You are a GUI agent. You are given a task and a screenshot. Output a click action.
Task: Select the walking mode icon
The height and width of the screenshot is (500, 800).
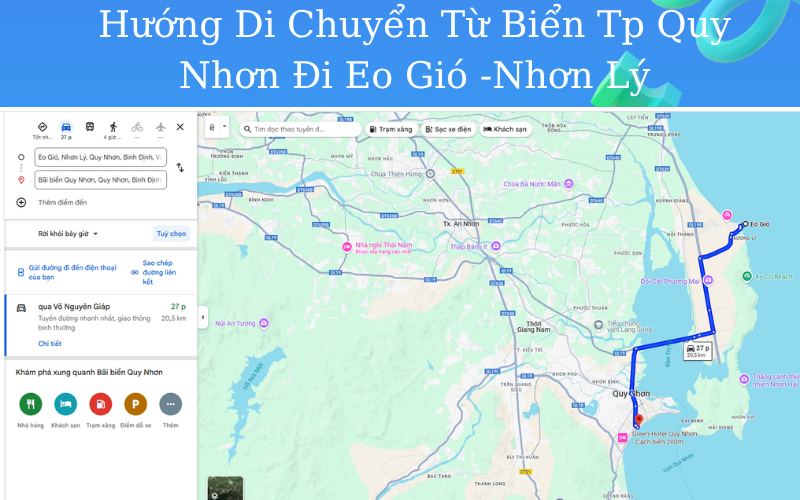click(113, 127)
